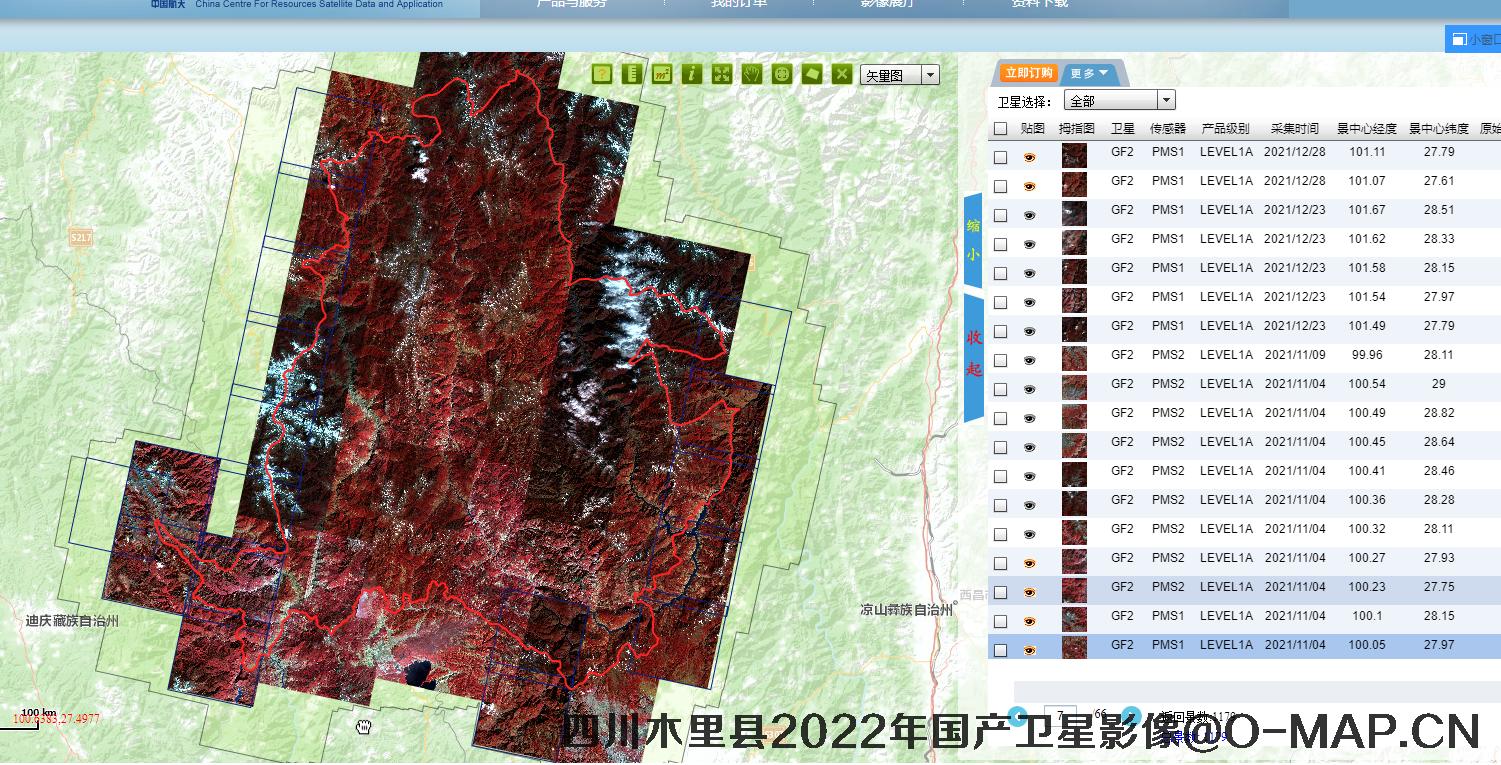This screenshot has width=1501, height=765.
Task: Open the 卫星选择 全部 dropdown
Action: pyautogui.click(x=1165, y=101)
